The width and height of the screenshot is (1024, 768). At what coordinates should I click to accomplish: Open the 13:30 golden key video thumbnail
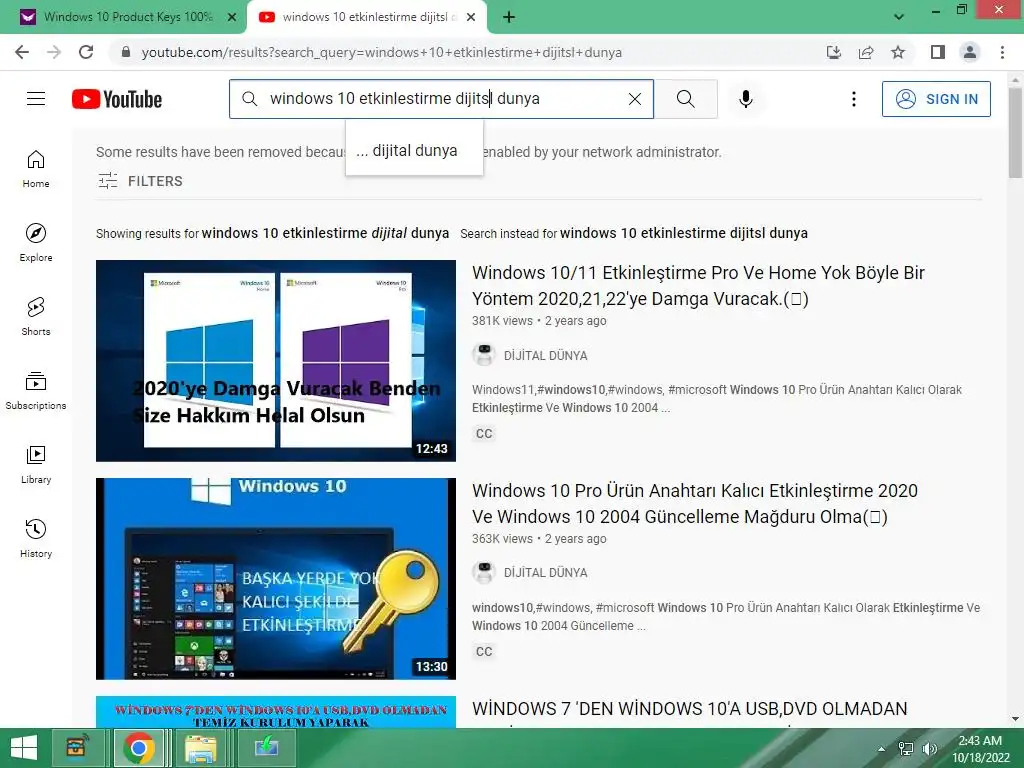[x=276, y=579]
